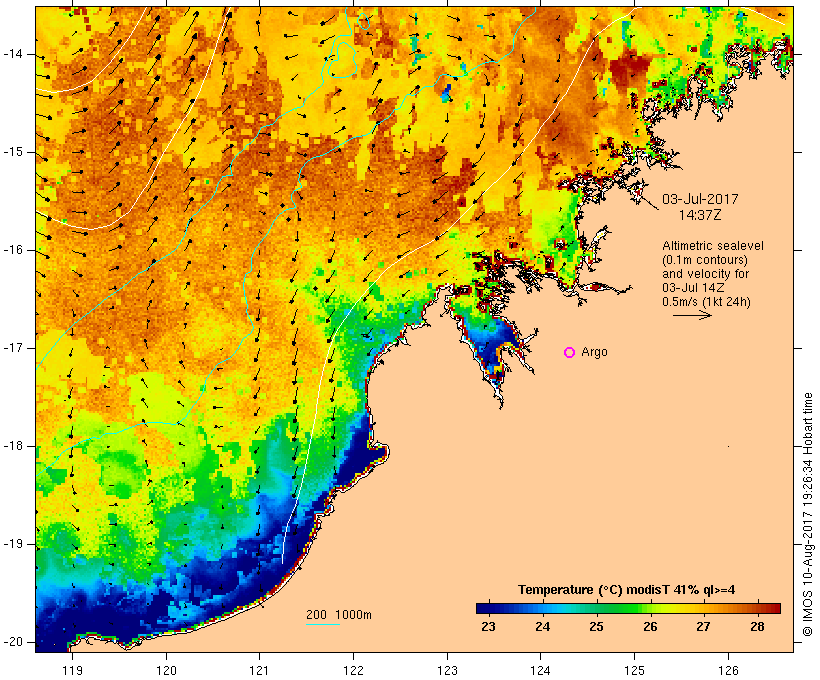This screenshot has height=680, width=820.
Task: Click colorbar tick label '25'
Action: tap(597, 627)
